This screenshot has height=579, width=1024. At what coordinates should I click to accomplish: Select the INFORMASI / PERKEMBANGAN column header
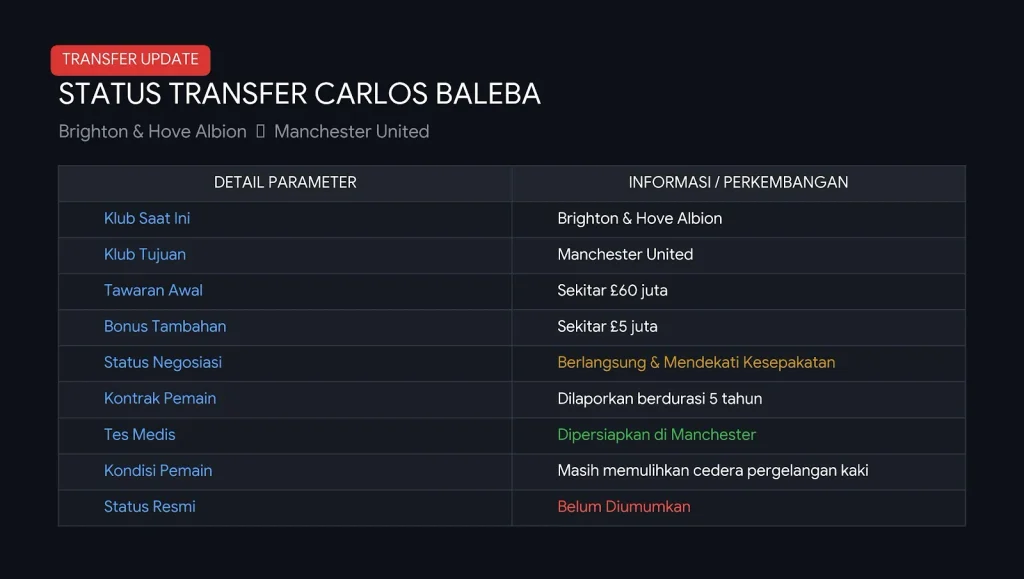(739, 183)
